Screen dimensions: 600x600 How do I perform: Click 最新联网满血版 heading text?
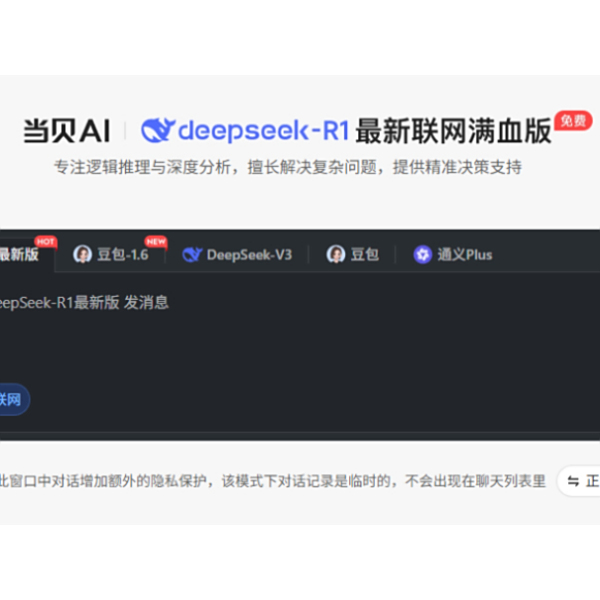(x=453, y=131)
